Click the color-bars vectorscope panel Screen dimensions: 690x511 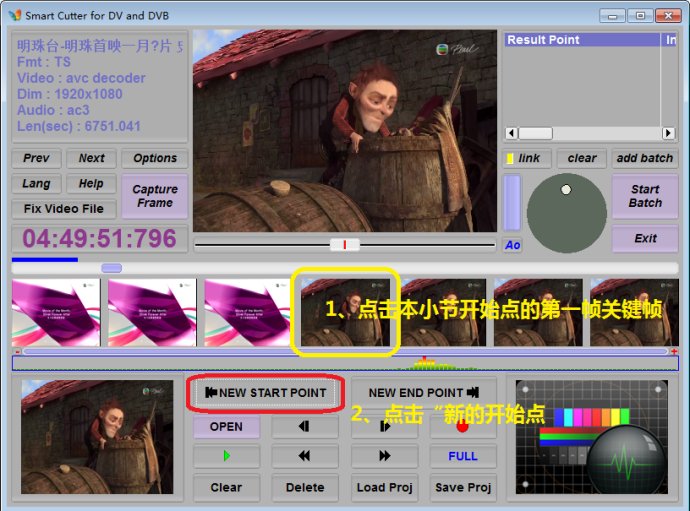[x=591, y=437]
